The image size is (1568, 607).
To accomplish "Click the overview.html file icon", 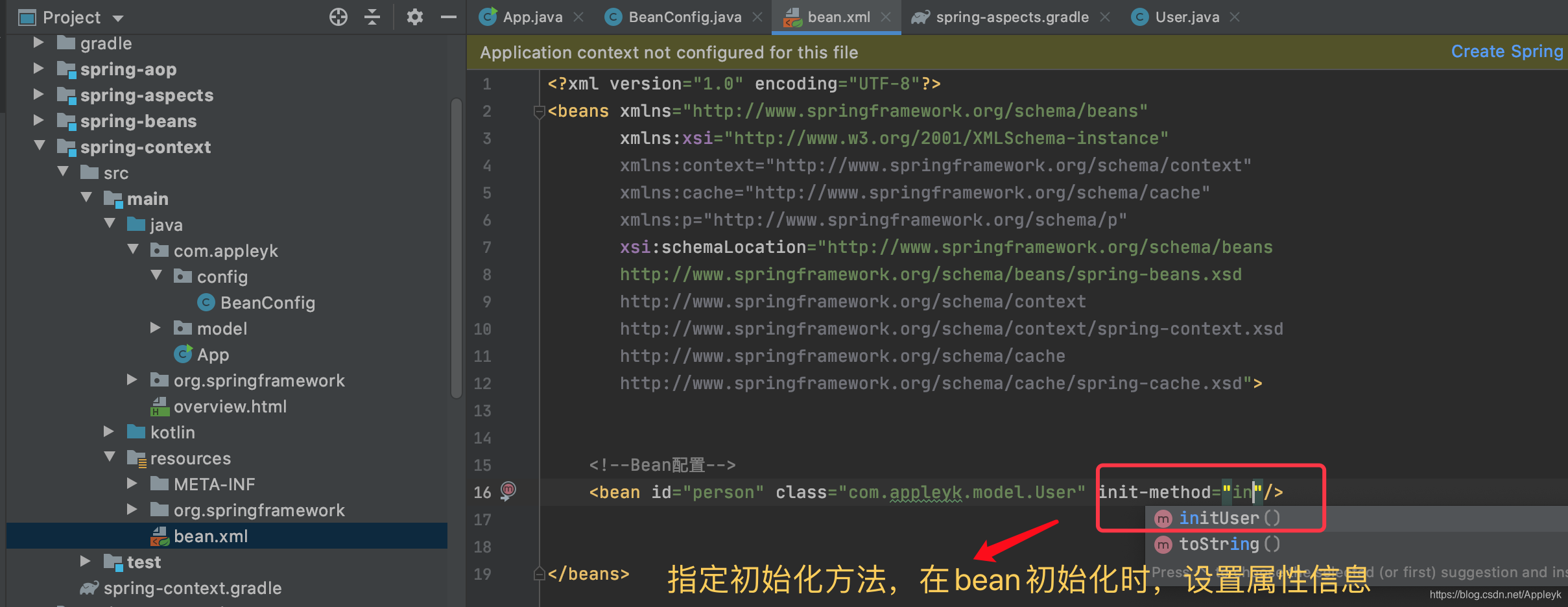I will pos(160,407).
